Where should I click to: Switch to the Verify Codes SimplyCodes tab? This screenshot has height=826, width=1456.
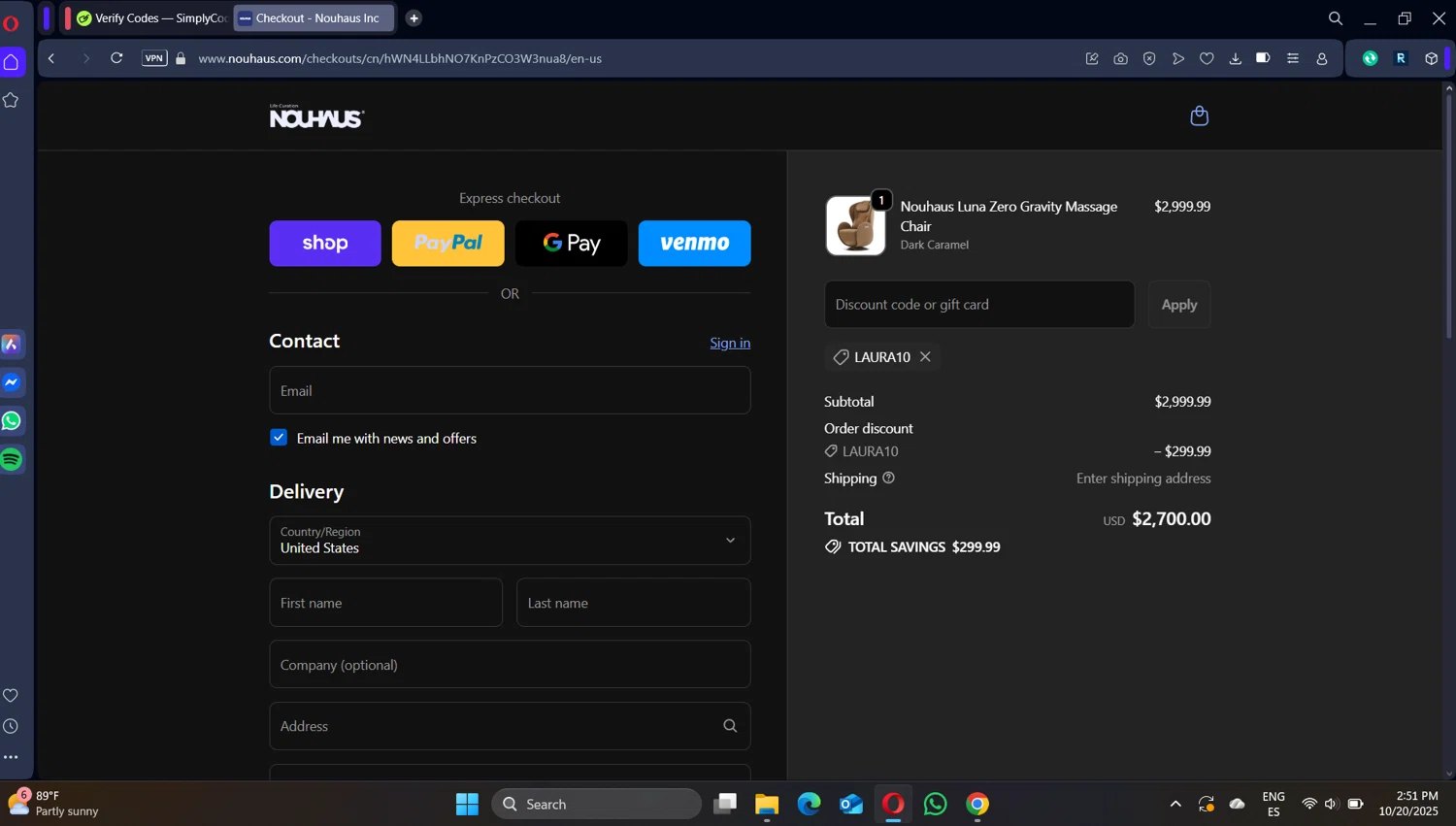(151, 18)
